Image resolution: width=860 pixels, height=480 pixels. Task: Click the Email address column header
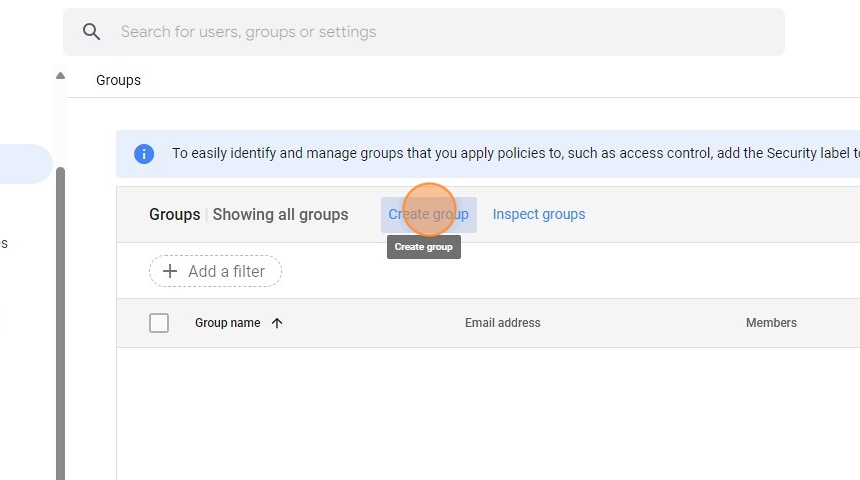point(502,323)
